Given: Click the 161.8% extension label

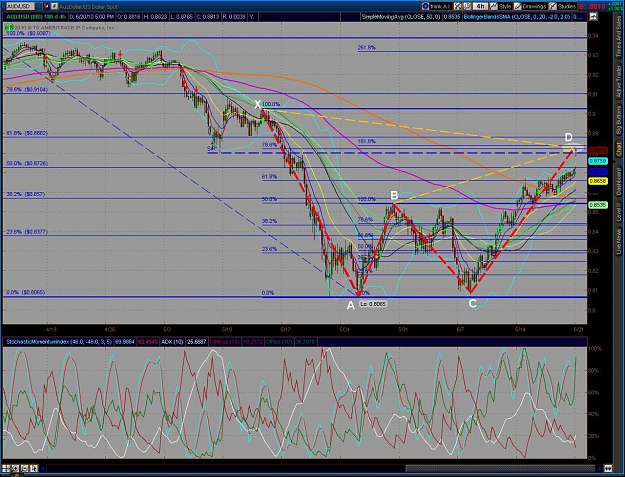Looking at the screenshot, I should pyautogui.click(x=366, y=141).
